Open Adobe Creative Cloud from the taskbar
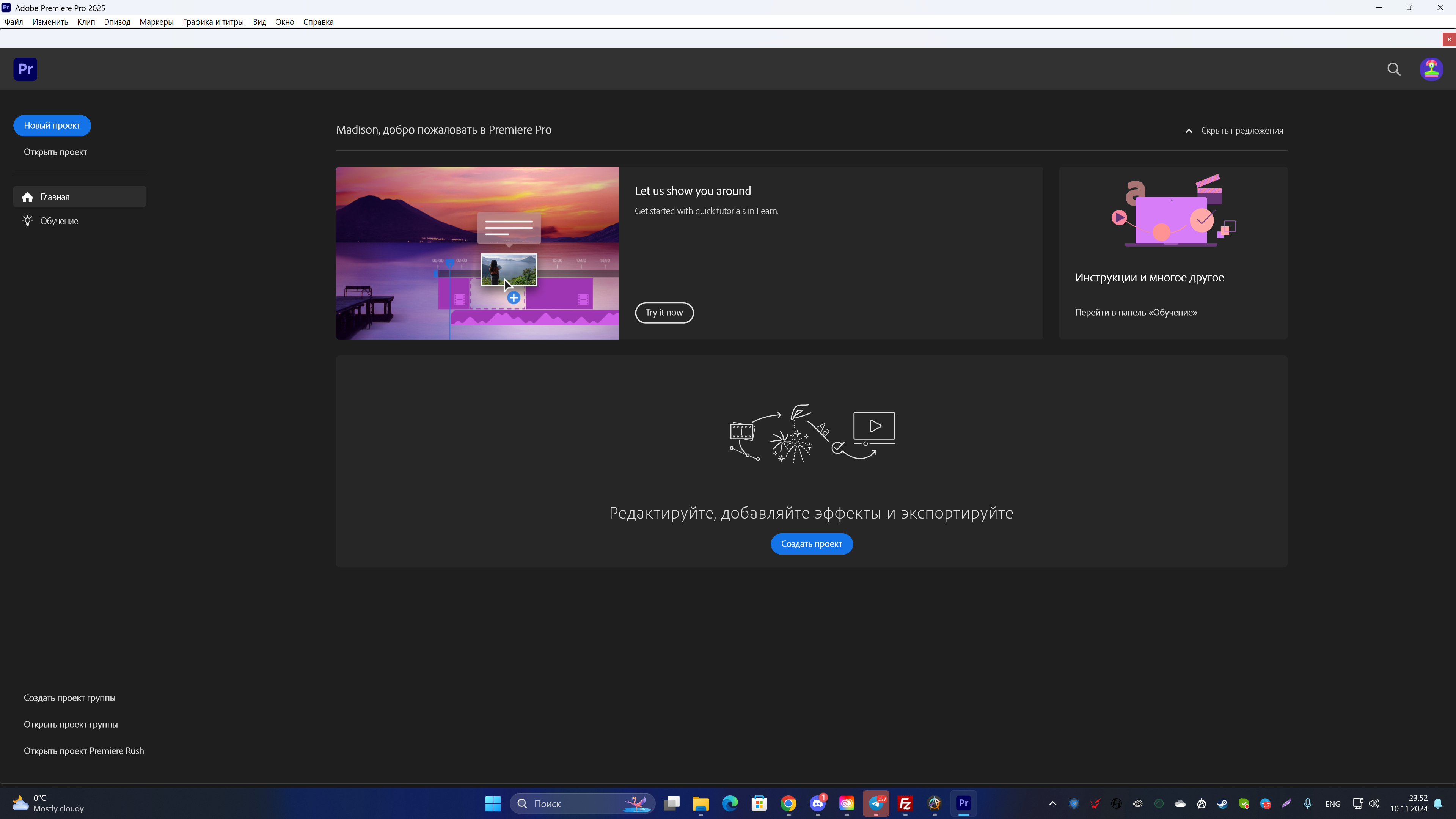 [x=847, y=803]
